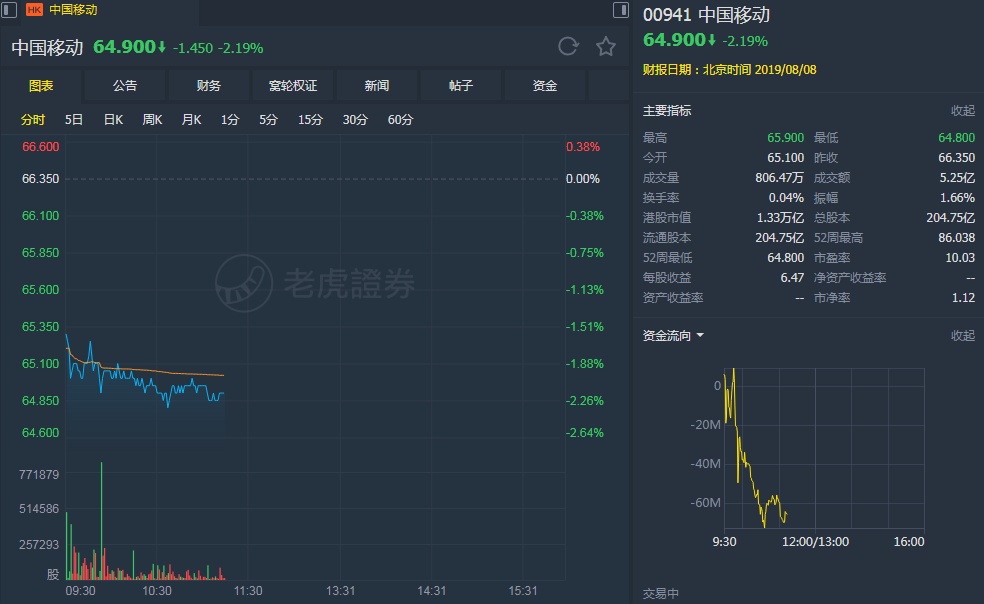Image resolution: width=984 pixels, height=604 pixels.
Task: Switch chart to 30分 interval
Action: 355,119
